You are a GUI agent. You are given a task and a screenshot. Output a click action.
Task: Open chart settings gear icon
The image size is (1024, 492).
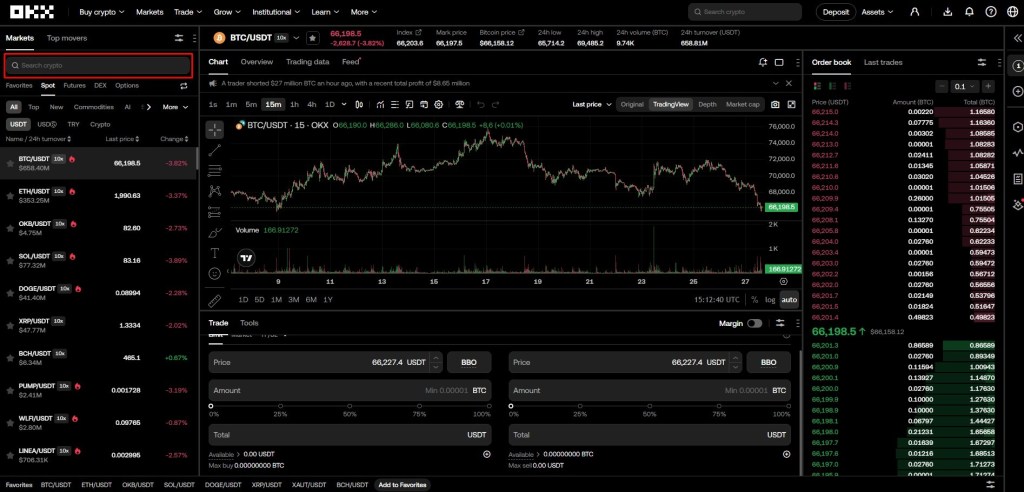pyautogui.click(x=439, y=105)
